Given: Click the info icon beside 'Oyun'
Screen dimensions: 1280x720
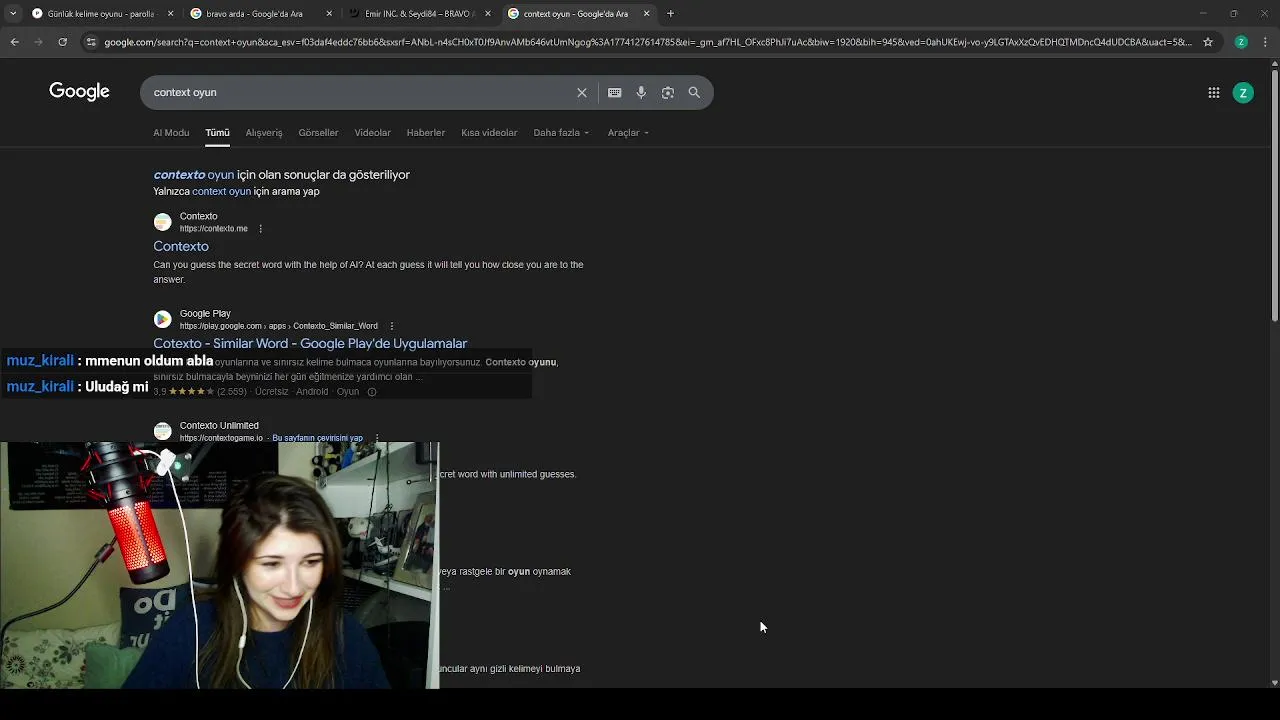Looking at the screenshot, I should 371,392.
